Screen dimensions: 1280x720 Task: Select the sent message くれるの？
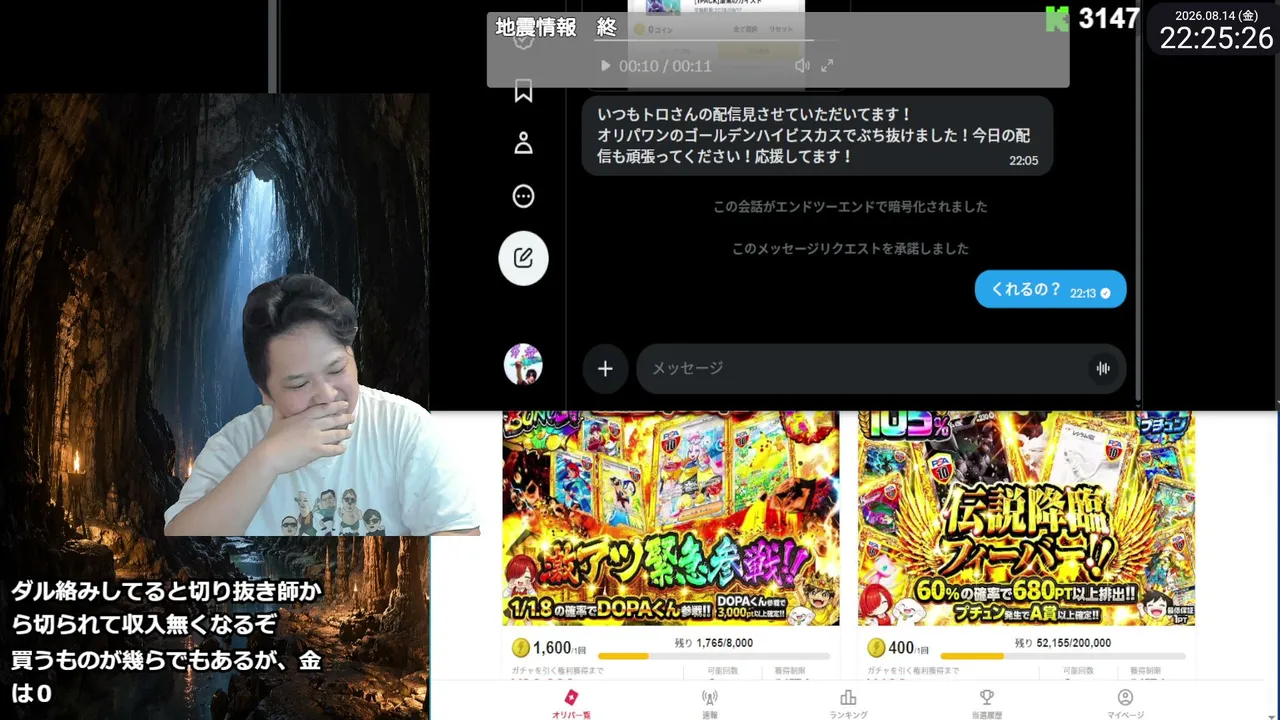1051,290
